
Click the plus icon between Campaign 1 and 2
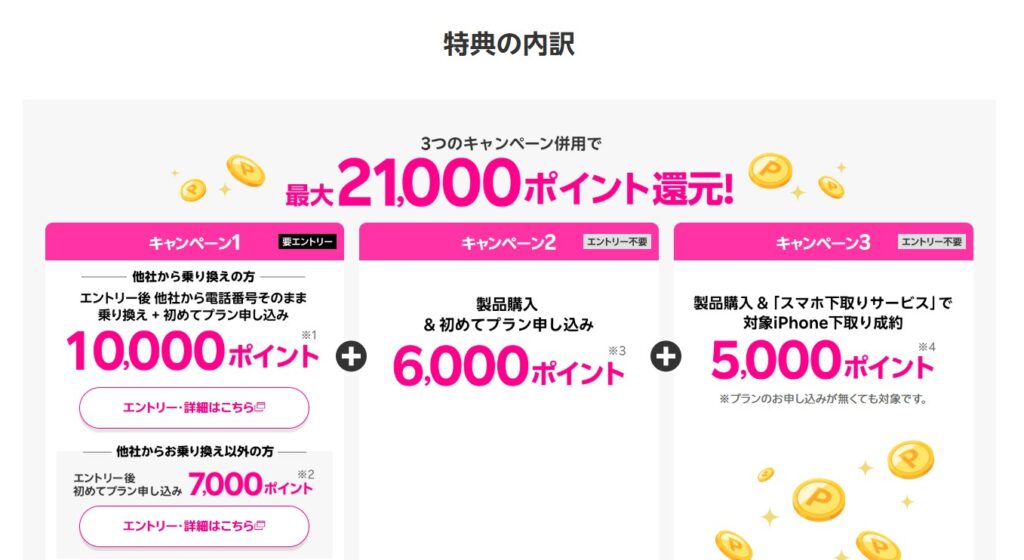351,356
